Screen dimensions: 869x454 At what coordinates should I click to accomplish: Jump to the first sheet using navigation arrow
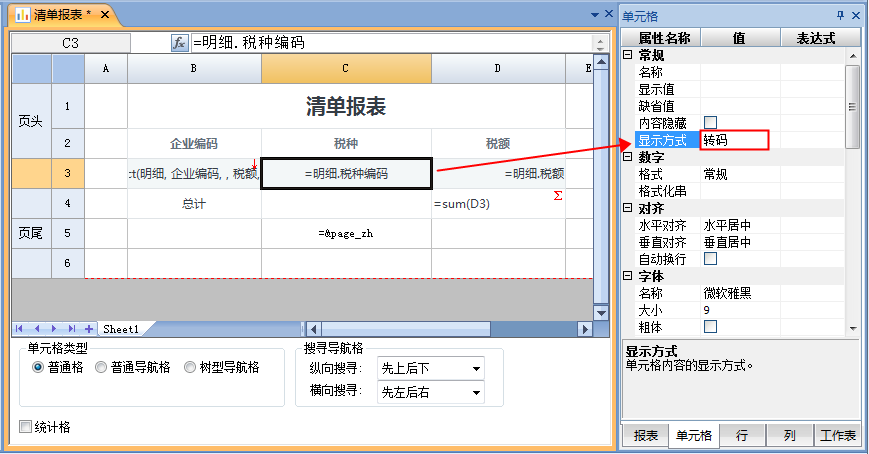tap(20, 329)
